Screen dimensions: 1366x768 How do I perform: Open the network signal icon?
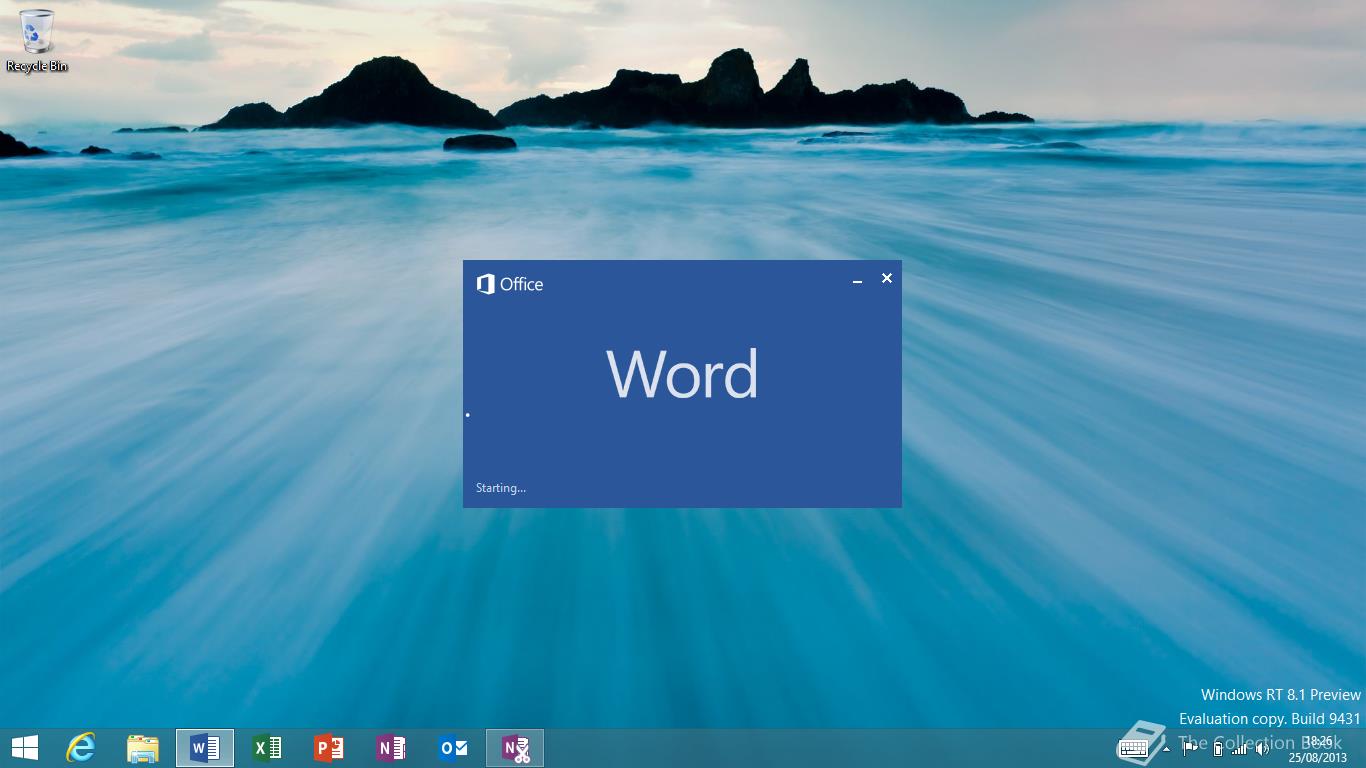(1240, 748)
